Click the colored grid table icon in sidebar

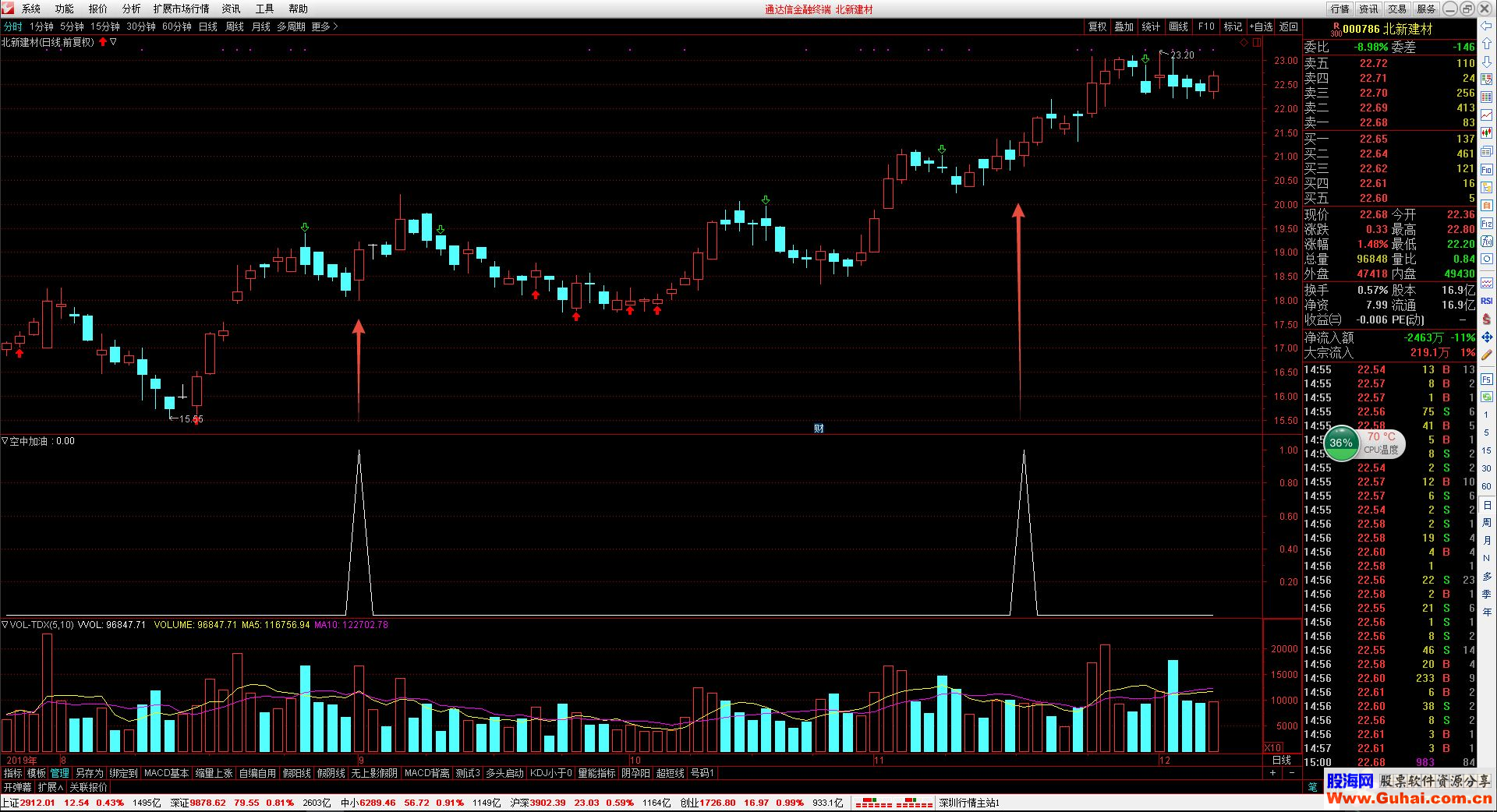(x=1486, y=97)
